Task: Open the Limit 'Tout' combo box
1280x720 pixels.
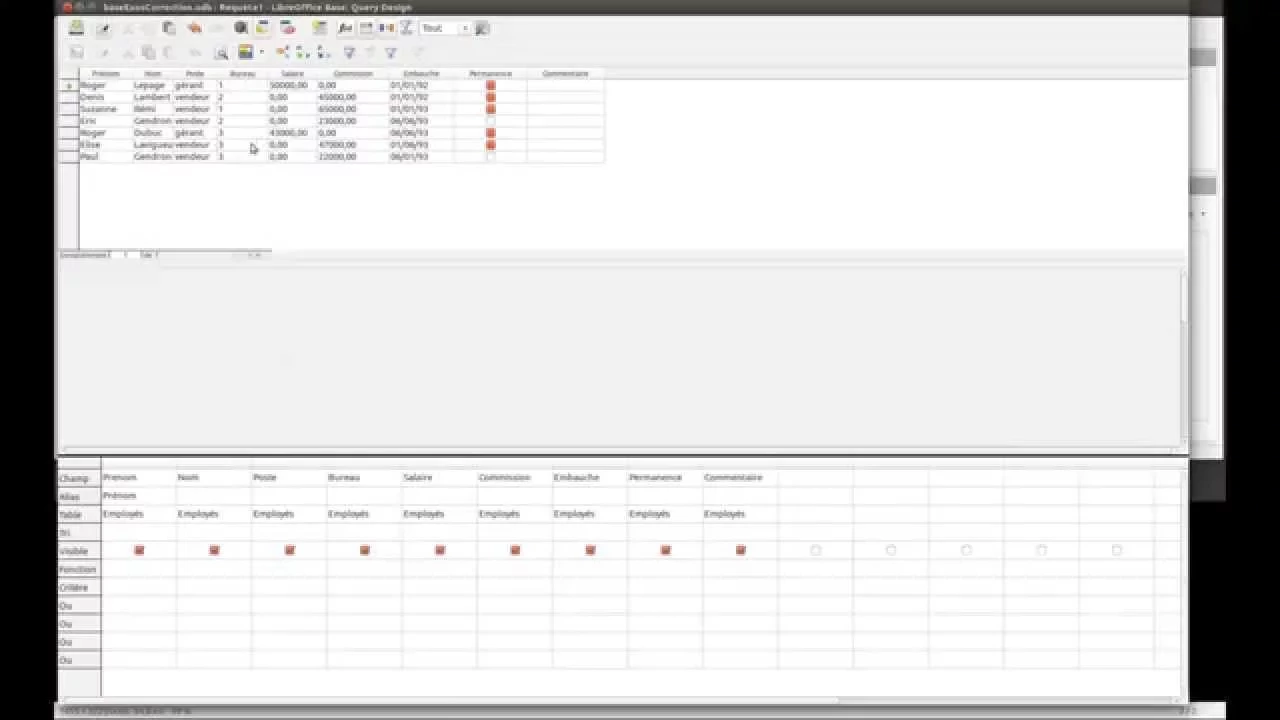Action: 445,28
